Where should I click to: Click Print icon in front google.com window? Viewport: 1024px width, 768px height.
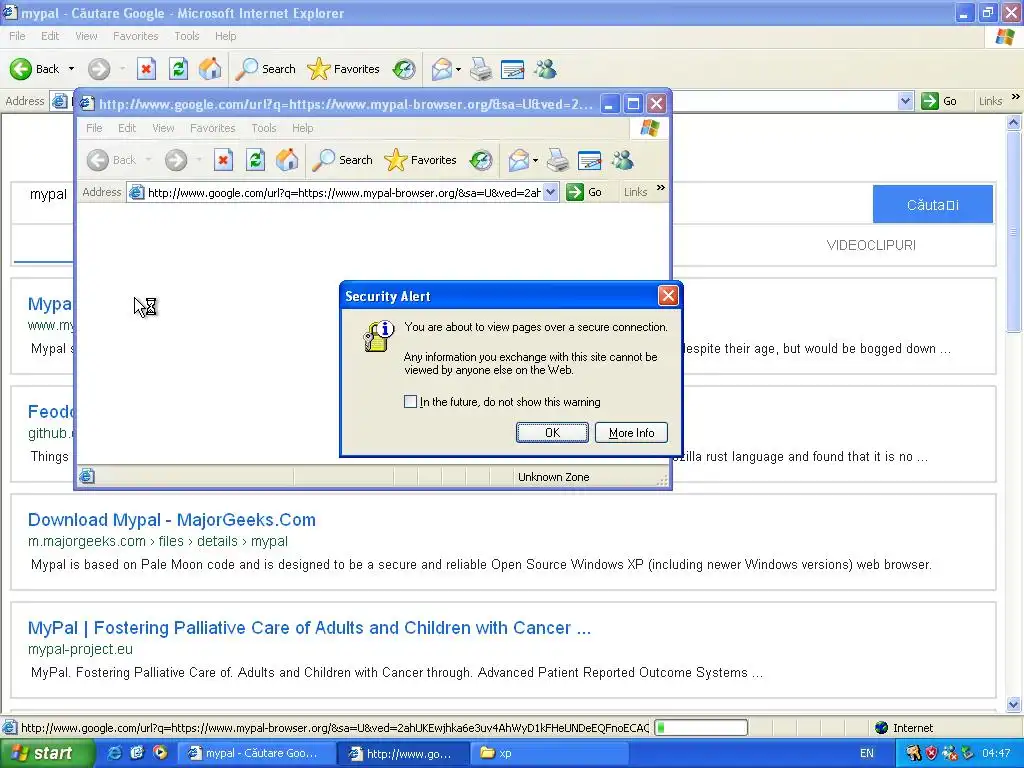click(558, 160)
